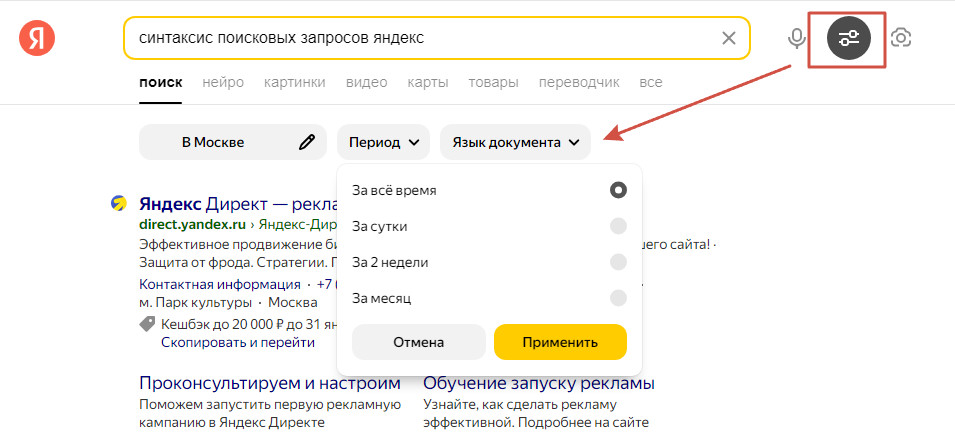Viewport: 955px width, 442px height.
Task: Open the Проконсультируем и настроим link
Action: 270,384
